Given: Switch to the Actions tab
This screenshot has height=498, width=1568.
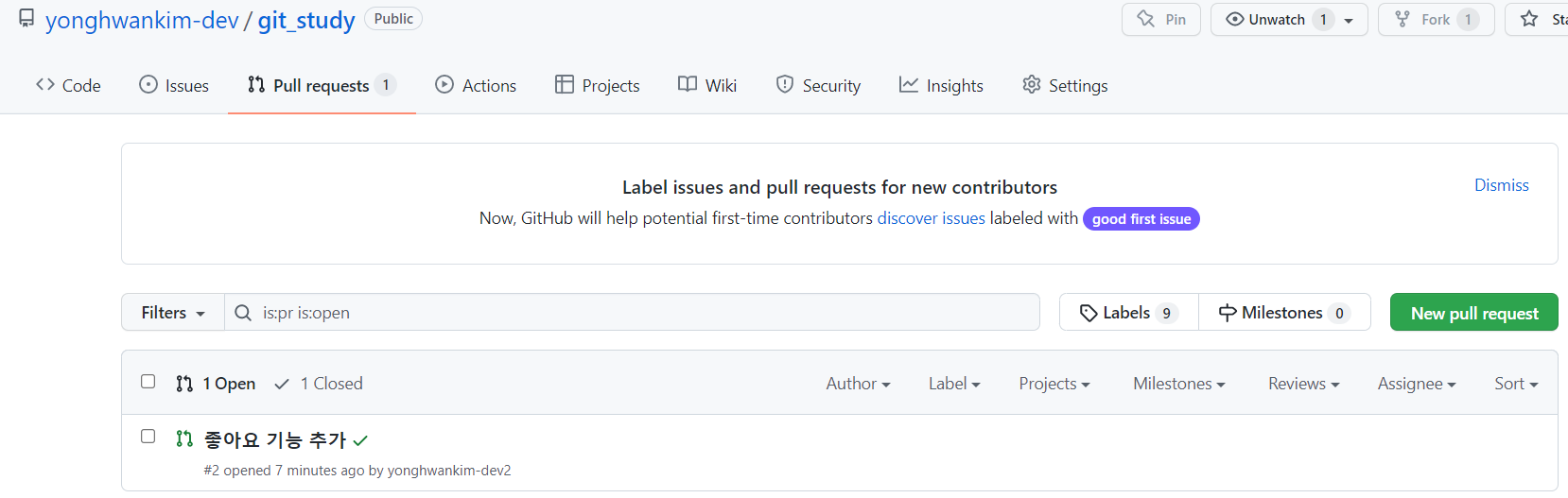Looking at the screenshot, I should click(476, 86).
